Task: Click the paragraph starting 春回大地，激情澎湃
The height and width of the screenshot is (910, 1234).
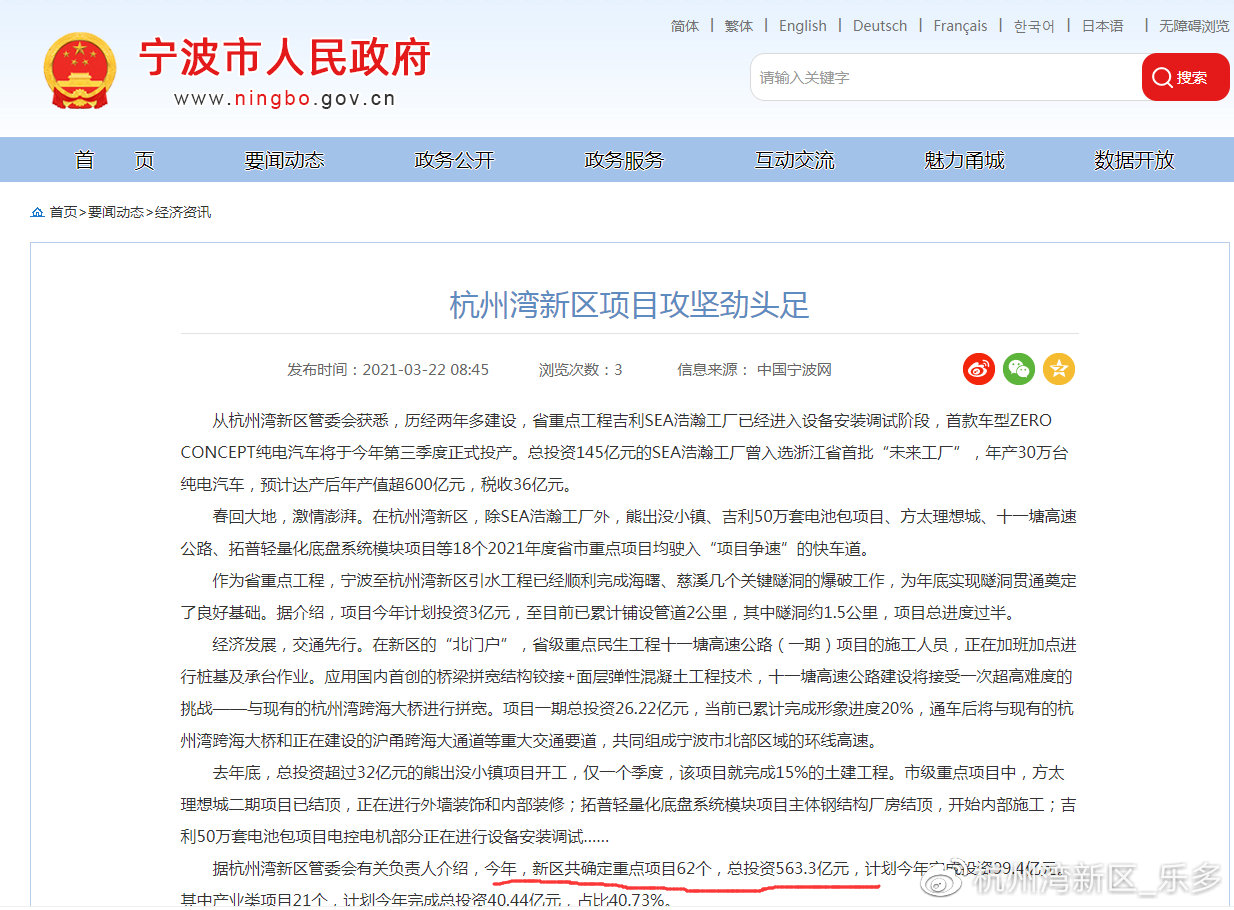Action: (629, 533)
